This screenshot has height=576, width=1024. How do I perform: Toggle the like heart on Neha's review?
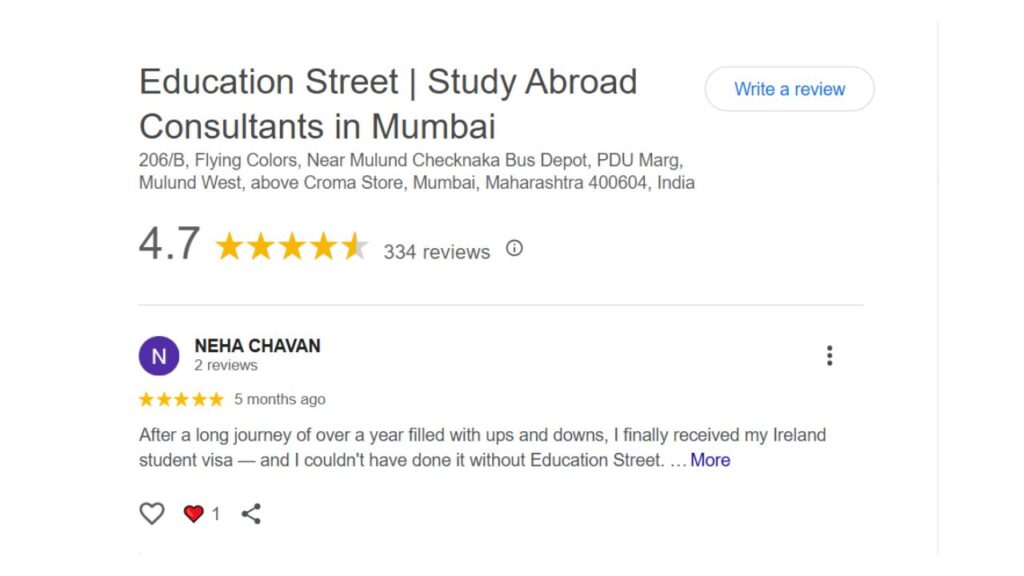(151, 512)
